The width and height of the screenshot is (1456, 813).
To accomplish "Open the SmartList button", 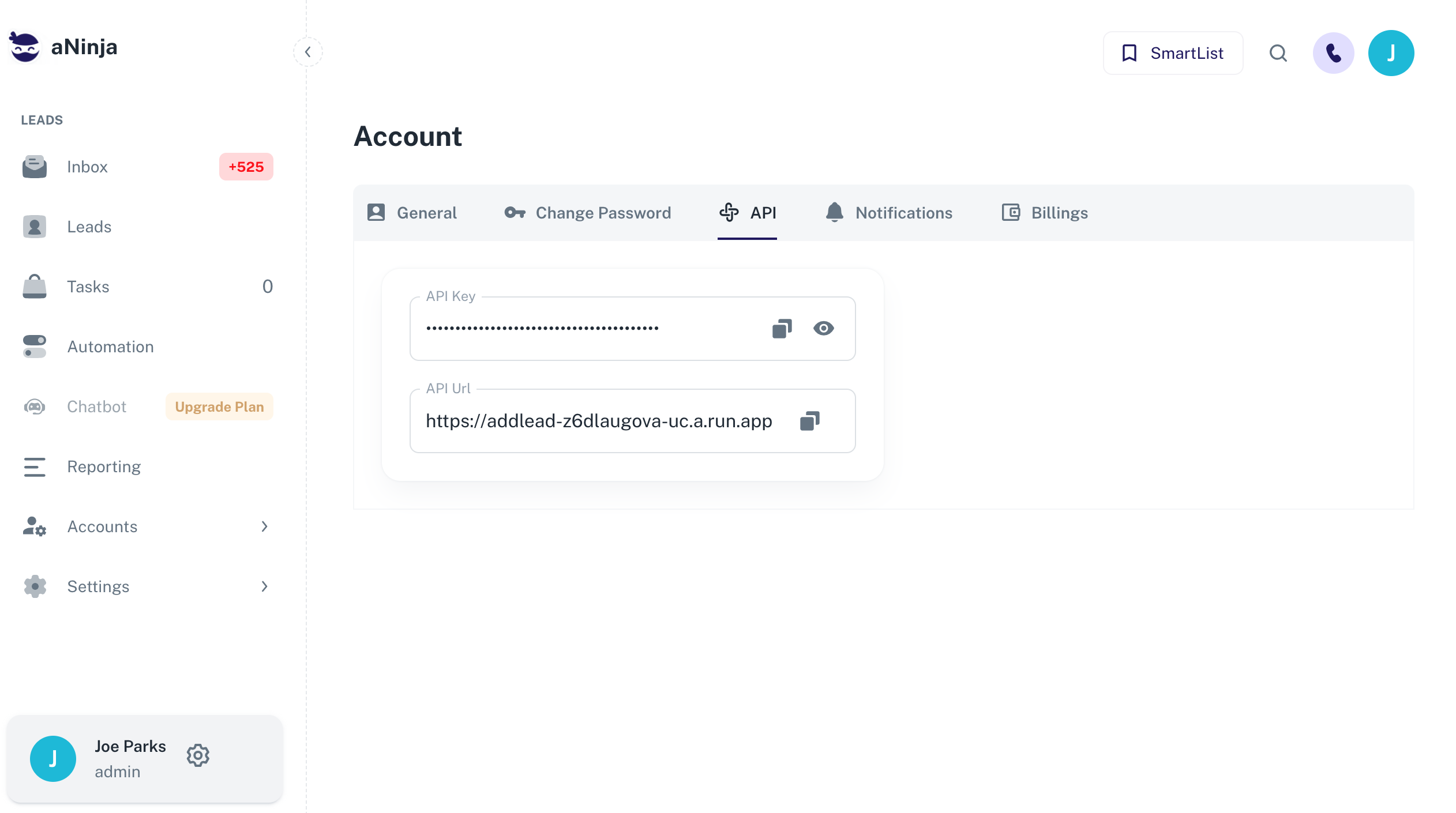I will pos(1173,53).
